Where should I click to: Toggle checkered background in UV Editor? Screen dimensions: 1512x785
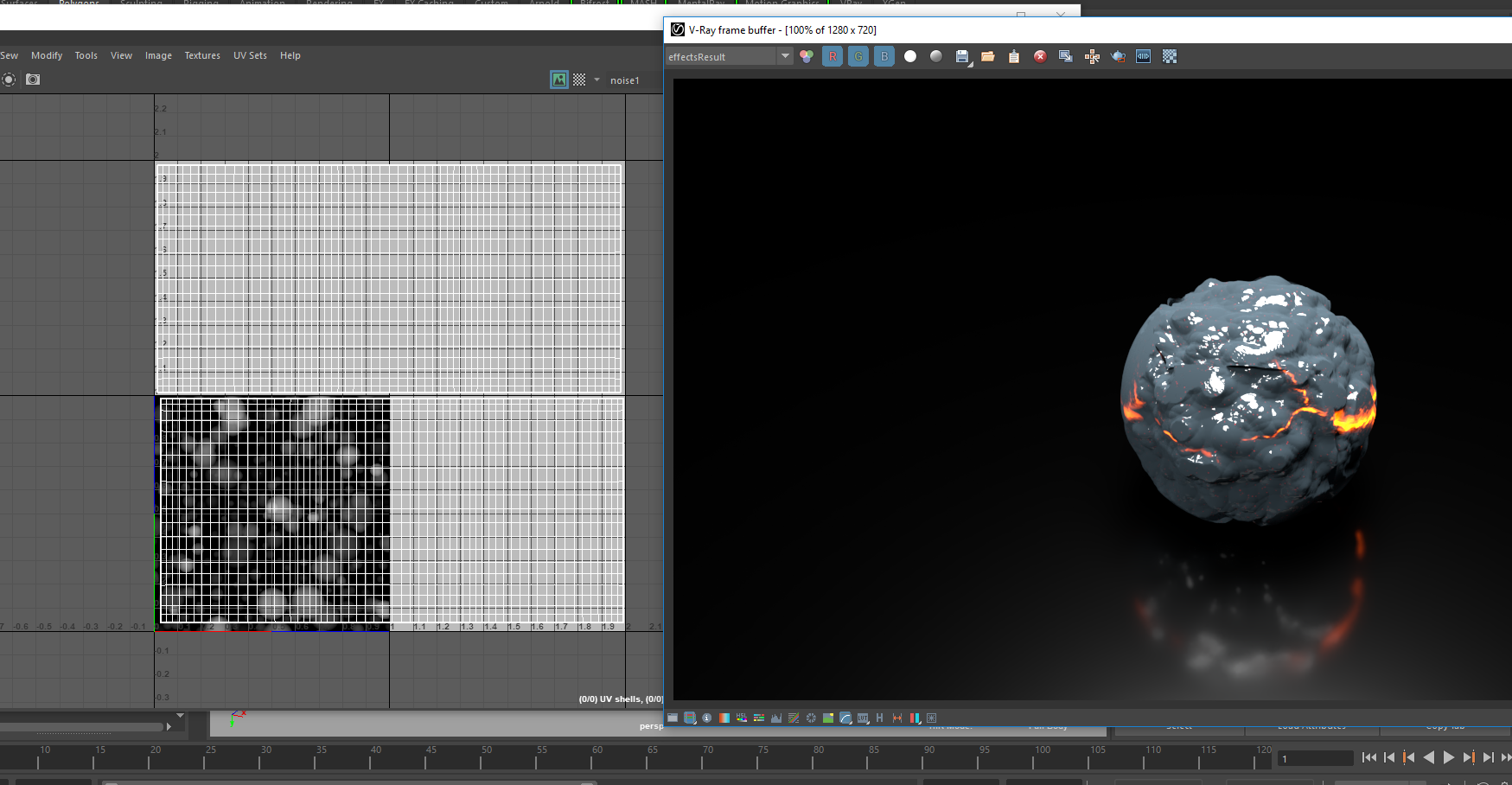577,80
